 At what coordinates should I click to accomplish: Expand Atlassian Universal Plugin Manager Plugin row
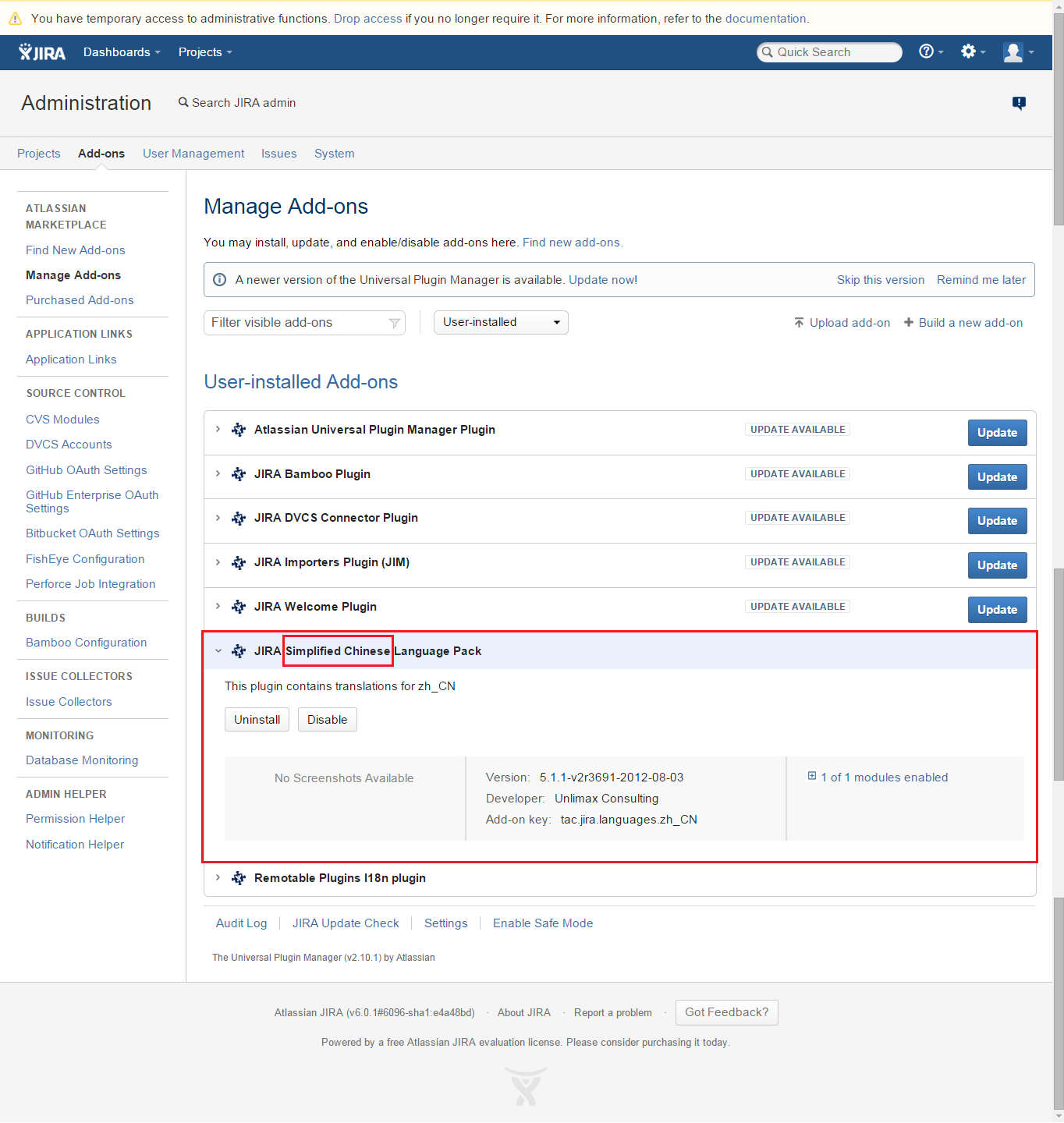tap(218, 429)
